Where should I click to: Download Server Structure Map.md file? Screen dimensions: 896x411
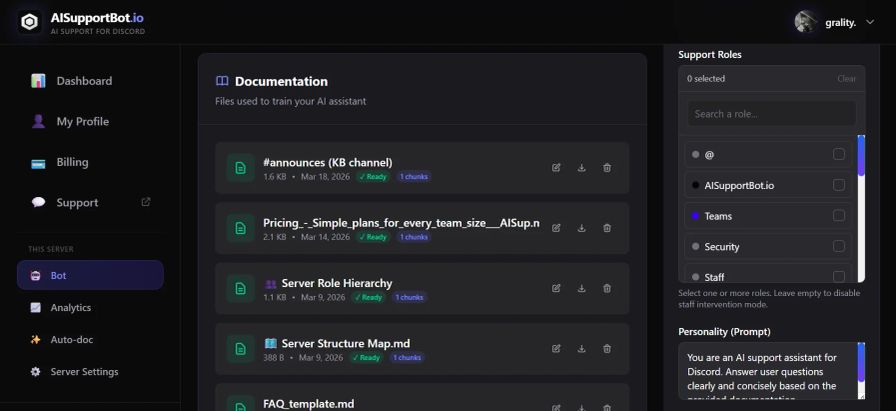pos(582,349)
